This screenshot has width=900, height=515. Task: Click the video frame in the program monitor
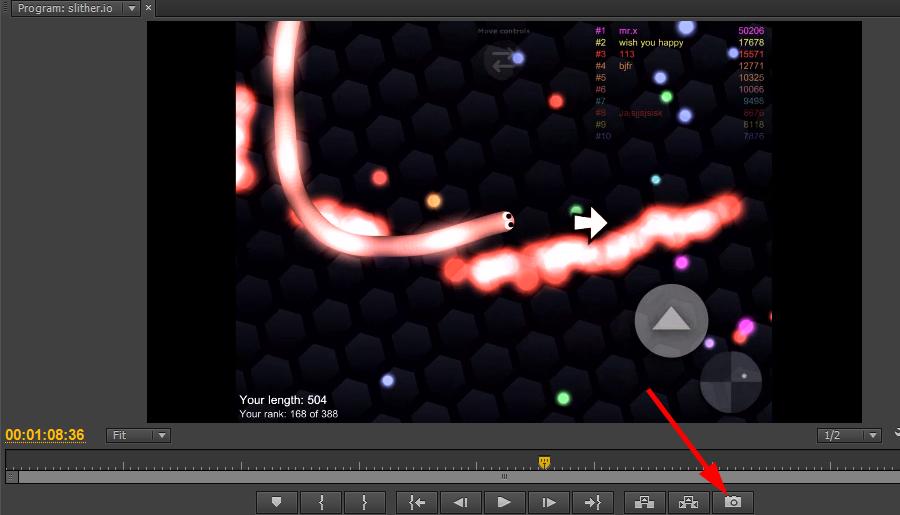pos(504,222)
